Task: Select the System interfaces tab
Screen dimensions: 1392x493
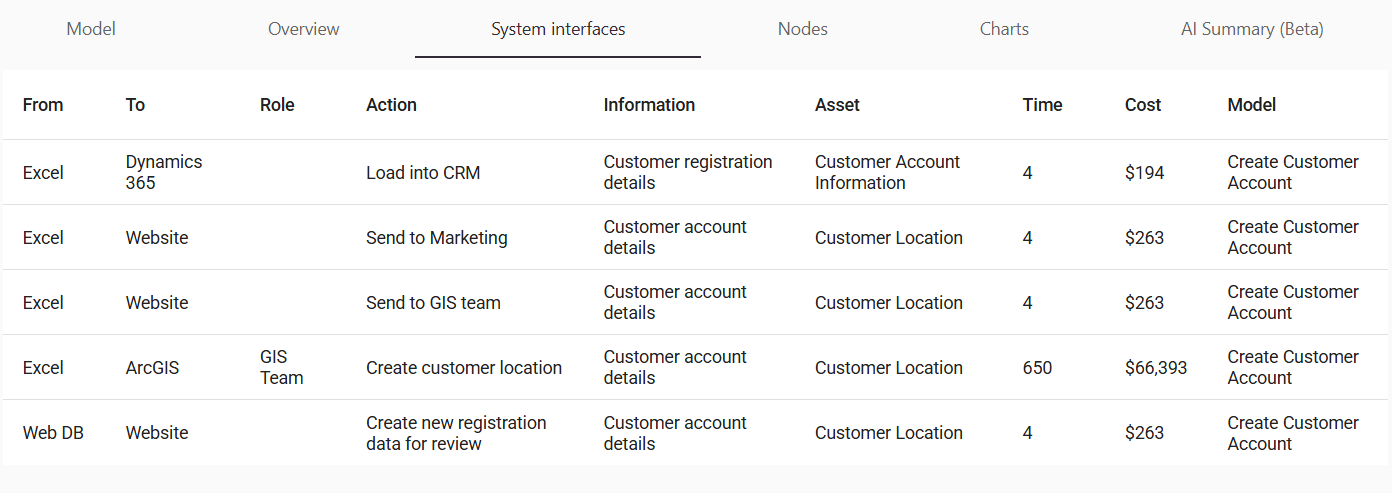Action: pos(558,29)
